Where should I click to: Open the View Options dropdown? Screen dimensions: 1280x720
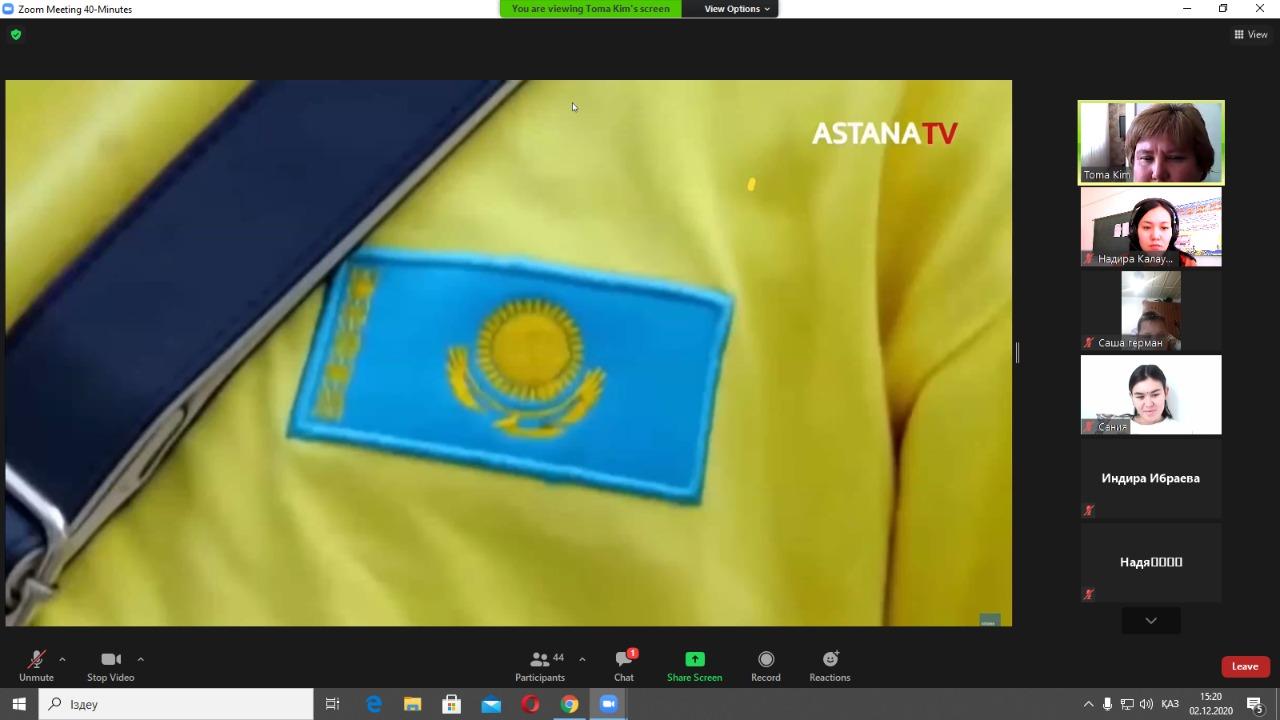click(x=737, y=9)
